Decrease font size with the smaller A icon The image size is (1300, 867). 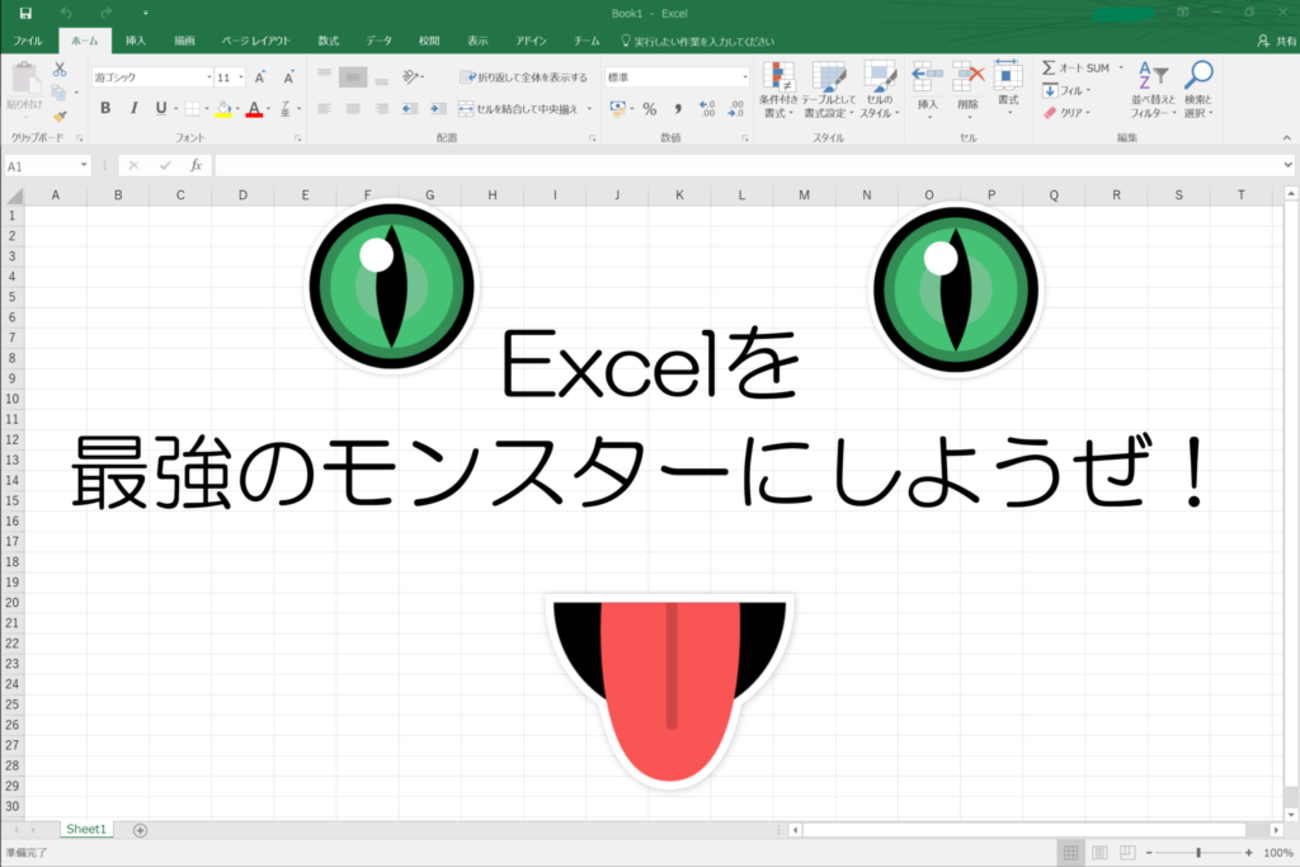point(289,77)
